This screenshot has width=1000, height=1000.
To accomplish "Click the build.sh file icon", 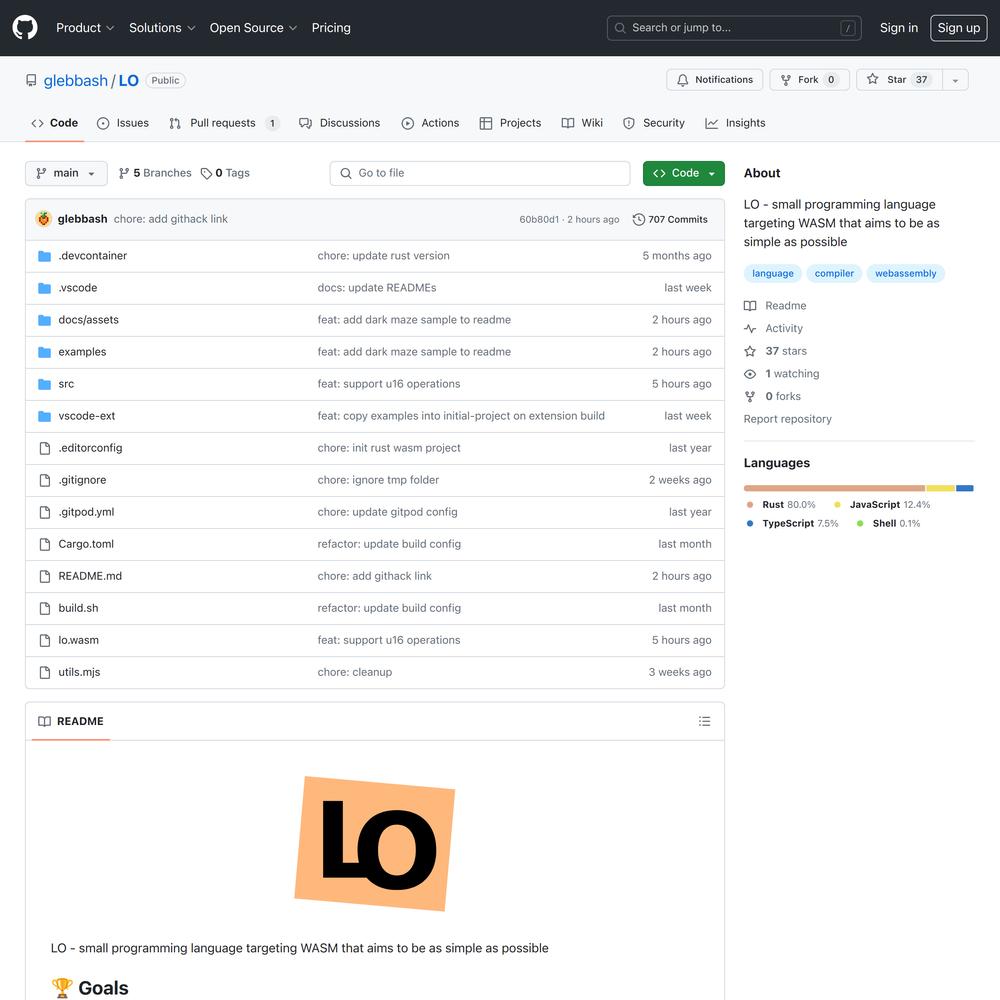I will tap(45, 608).
